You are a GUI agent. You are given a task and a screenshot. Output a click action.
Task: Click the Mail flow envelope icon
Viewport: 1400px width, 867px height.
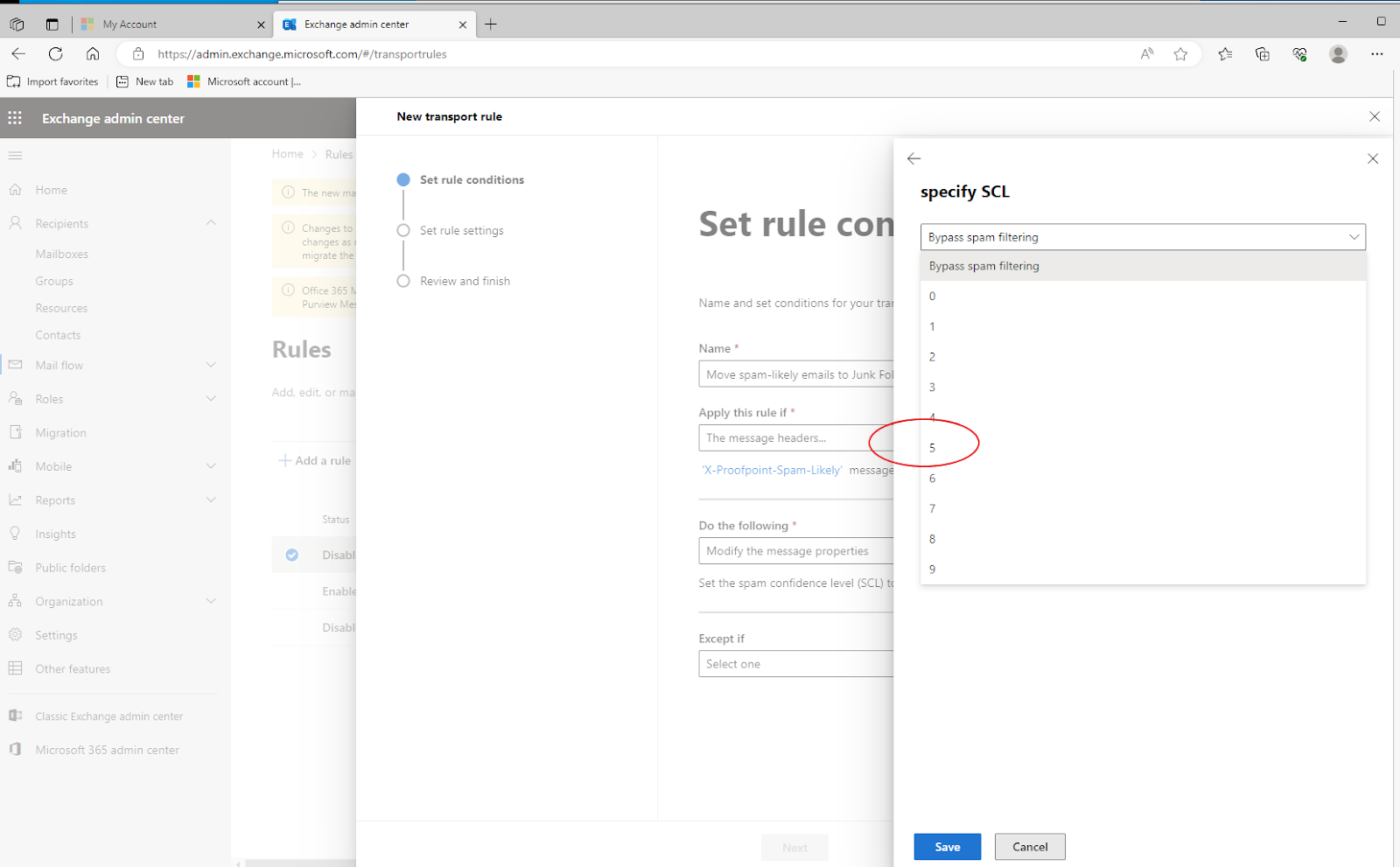[15, 365]
